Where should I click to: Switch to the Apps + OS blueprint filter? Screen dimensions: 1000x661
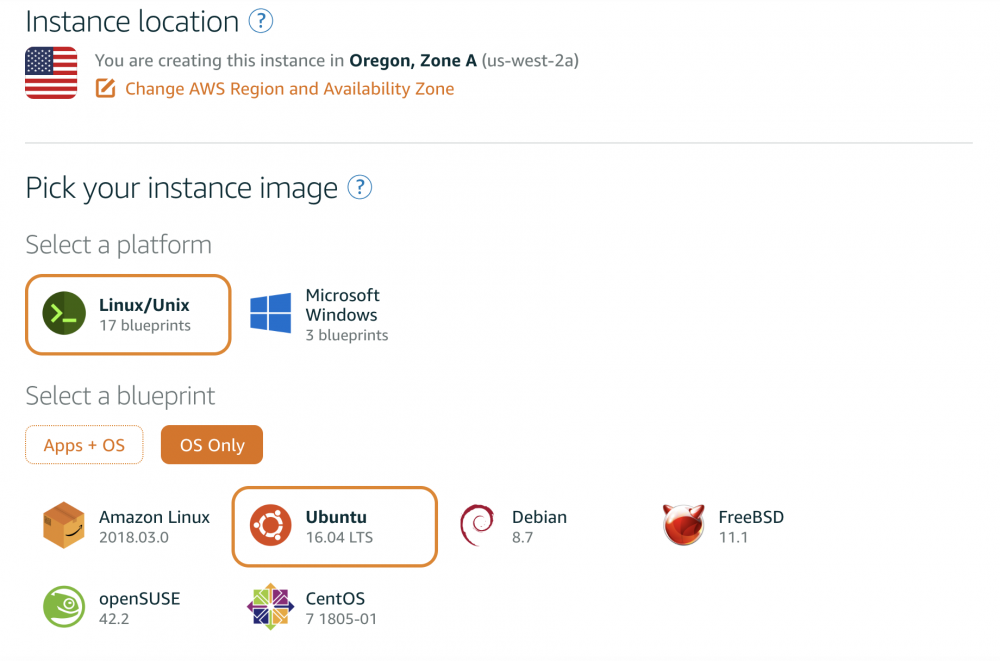pyautogui.click(x=84, y=444)
